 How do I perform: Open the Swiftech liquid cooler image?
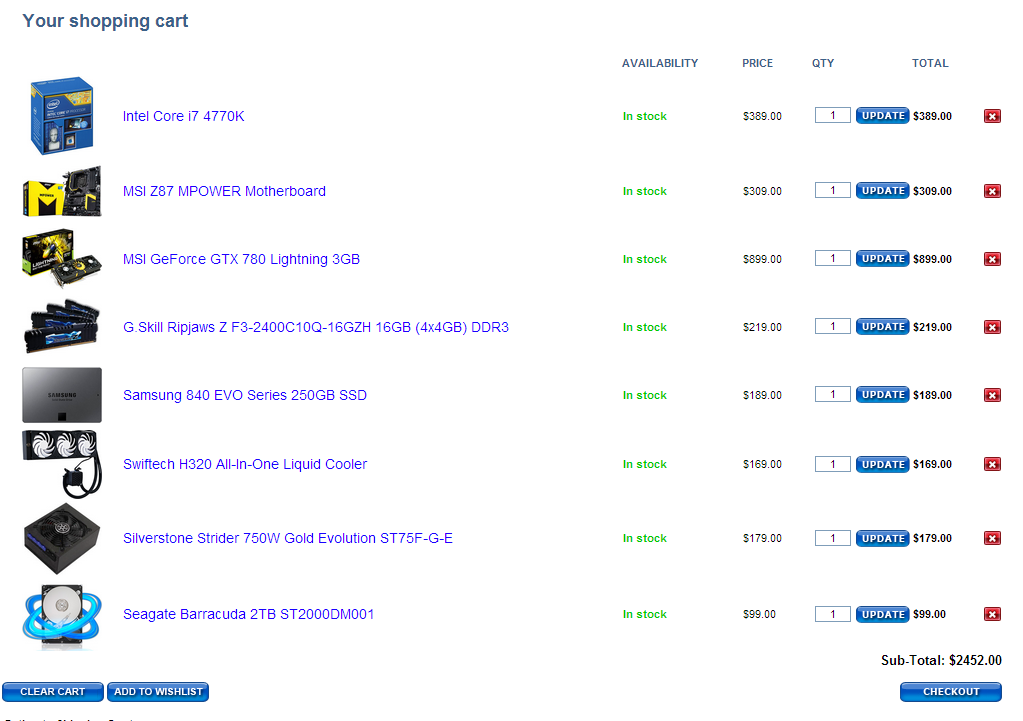(62, 464)
